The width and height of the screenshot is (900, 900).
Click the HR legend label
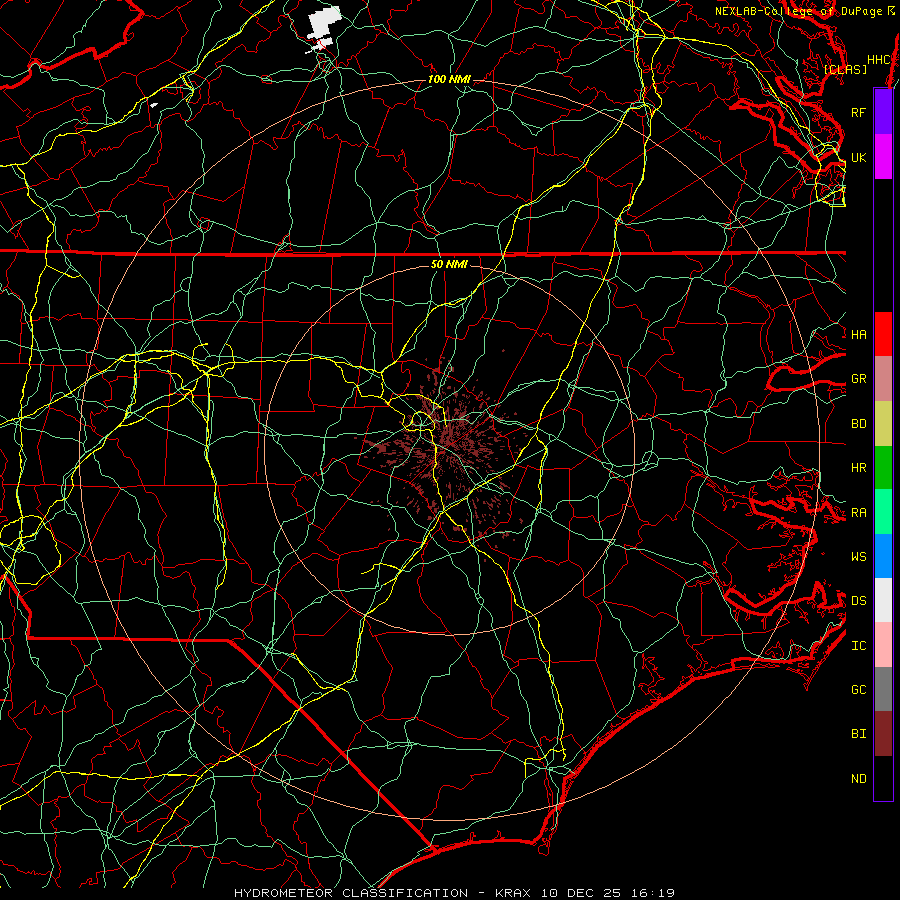[x=858, y=468]
